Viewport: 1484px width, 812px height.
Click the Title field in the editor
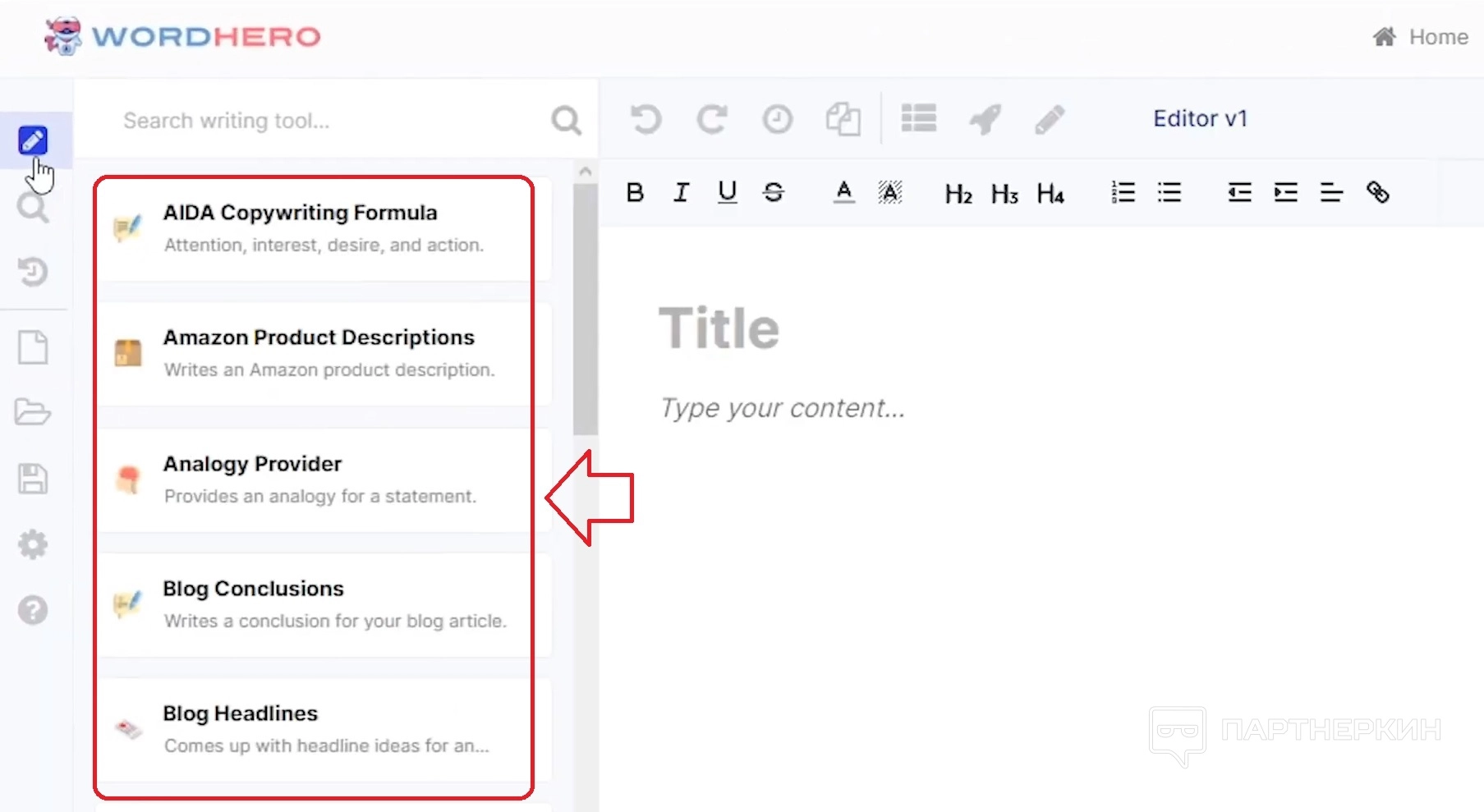click(x=719, y=328)
